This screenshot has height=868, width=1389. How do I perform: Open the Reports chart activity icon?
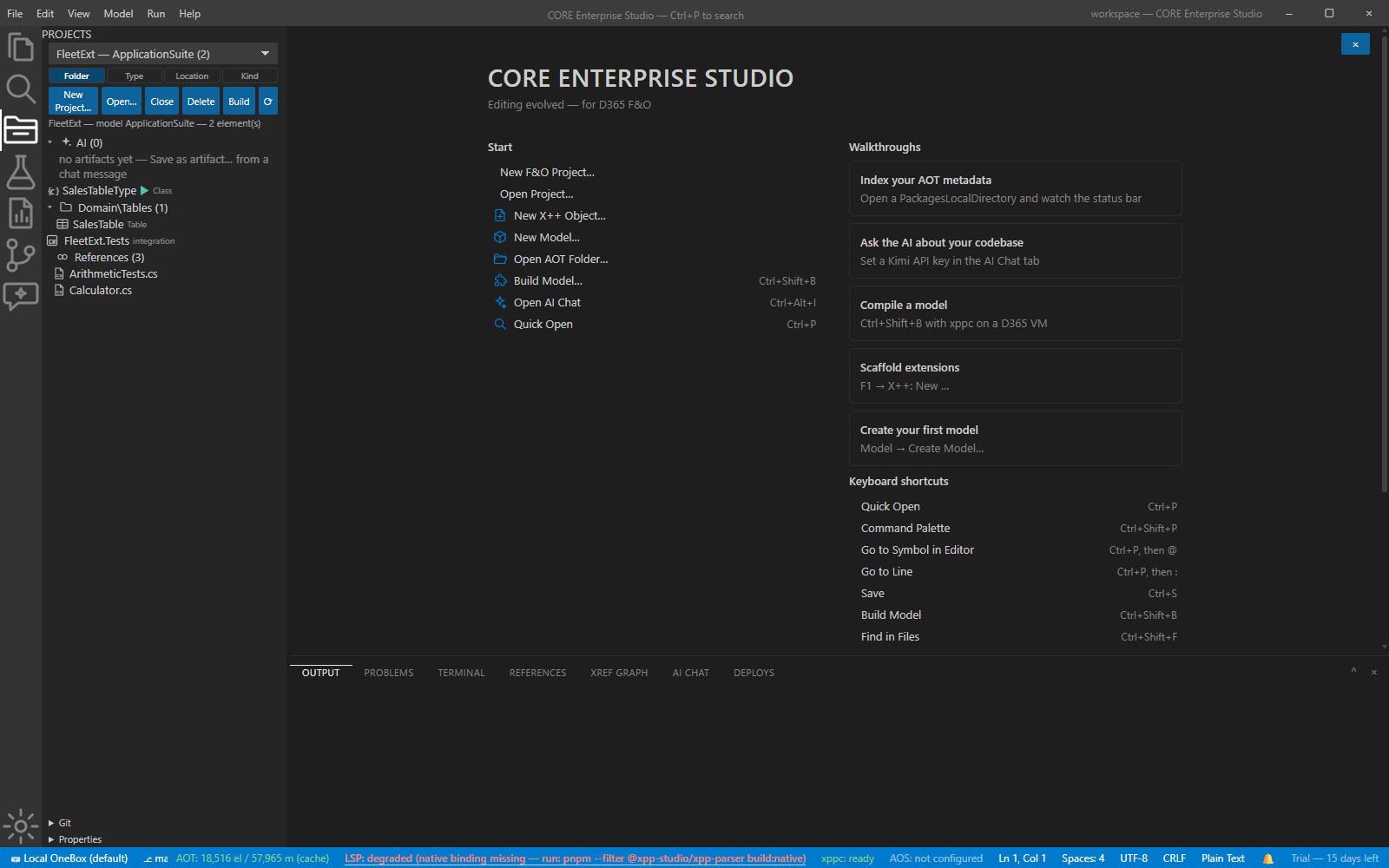pos(21,214)
